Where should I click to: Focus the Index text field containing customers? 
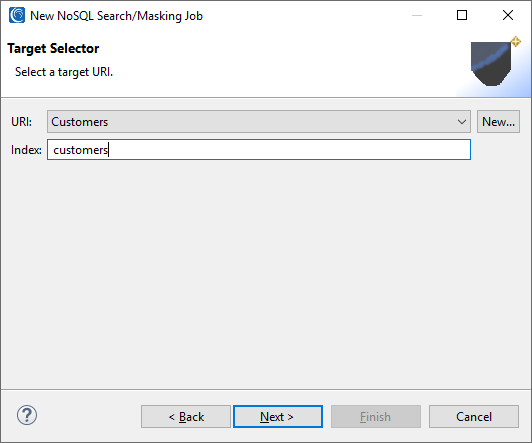pyautogui.click(x=259, y=150)
